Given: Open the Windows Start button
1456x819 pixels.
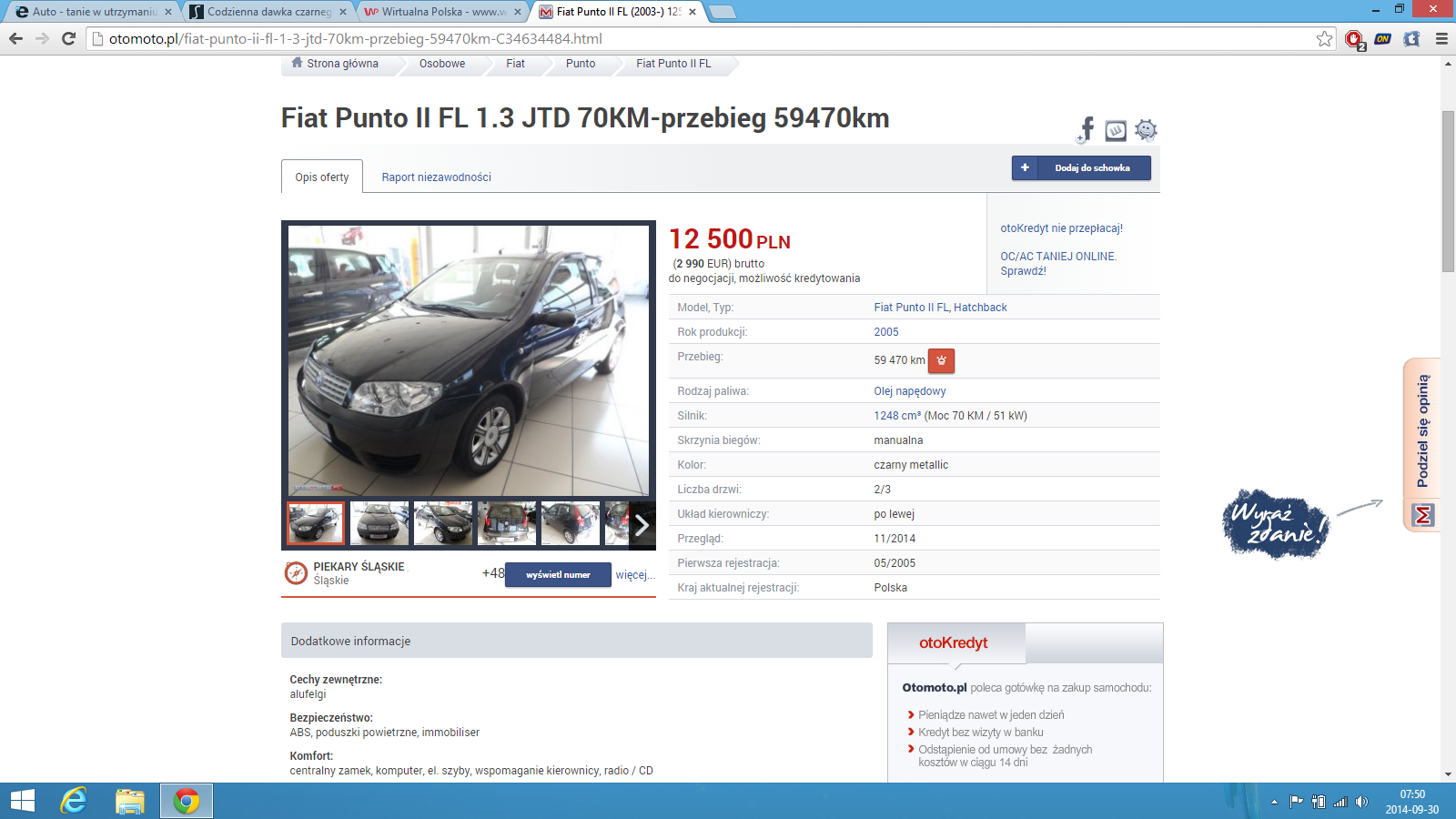Looking at the screenshot, I should coord(23,801).
